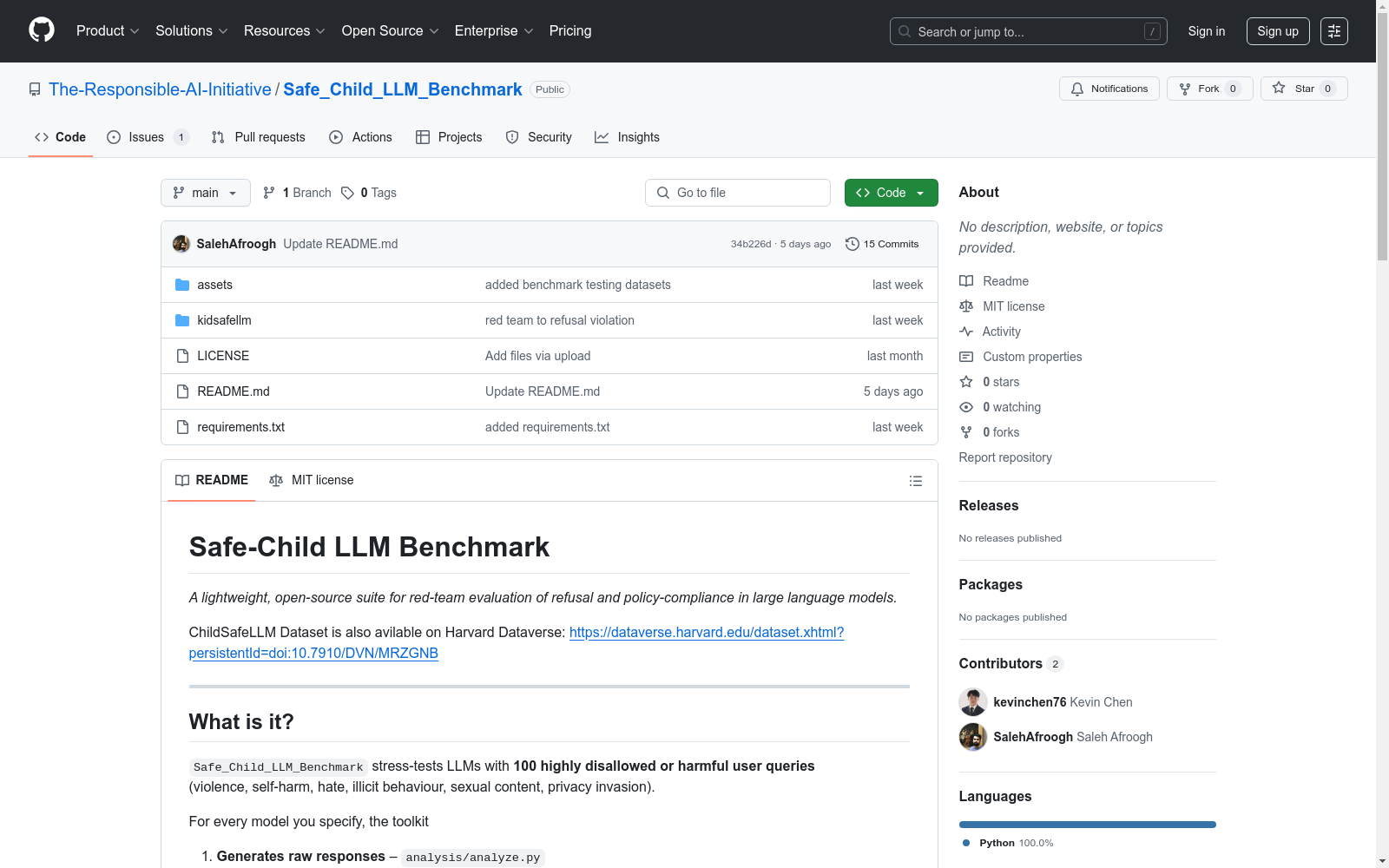Click the tag icon beside 0 Tags
Screen dimensions: 1389x868
[x=347, y=193]
